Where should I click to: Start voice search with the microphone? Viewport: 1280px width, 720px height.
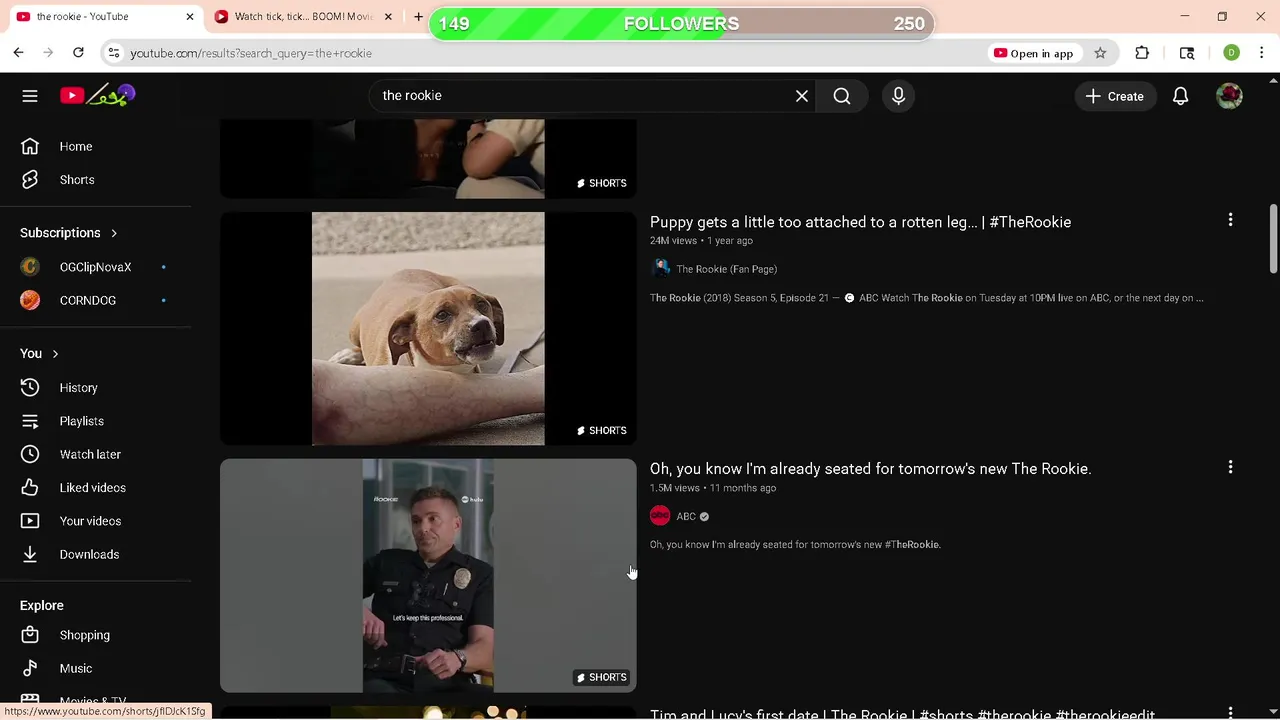[x=898, y=96]
